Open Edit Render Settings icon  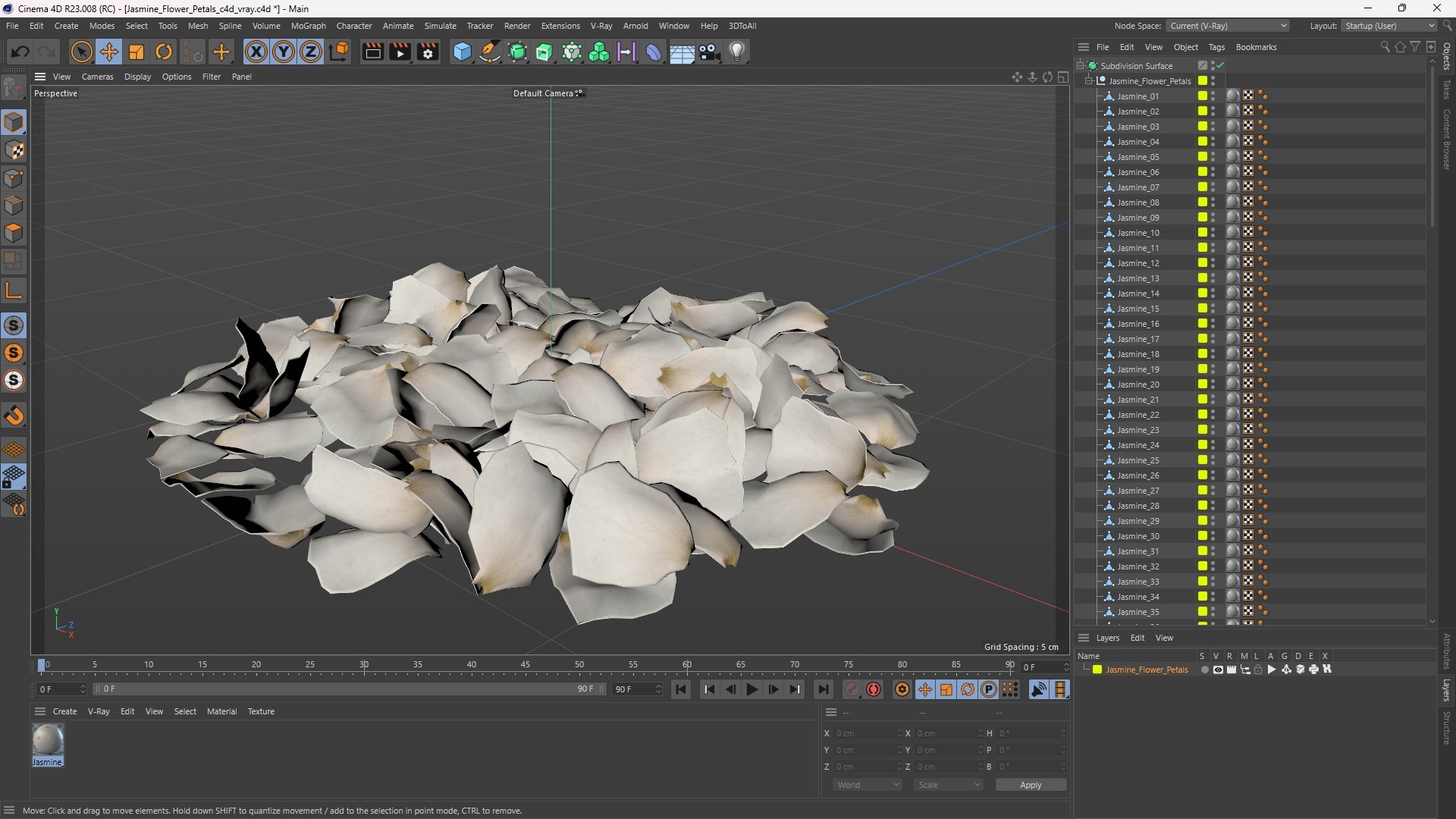[x=428, y=52]
